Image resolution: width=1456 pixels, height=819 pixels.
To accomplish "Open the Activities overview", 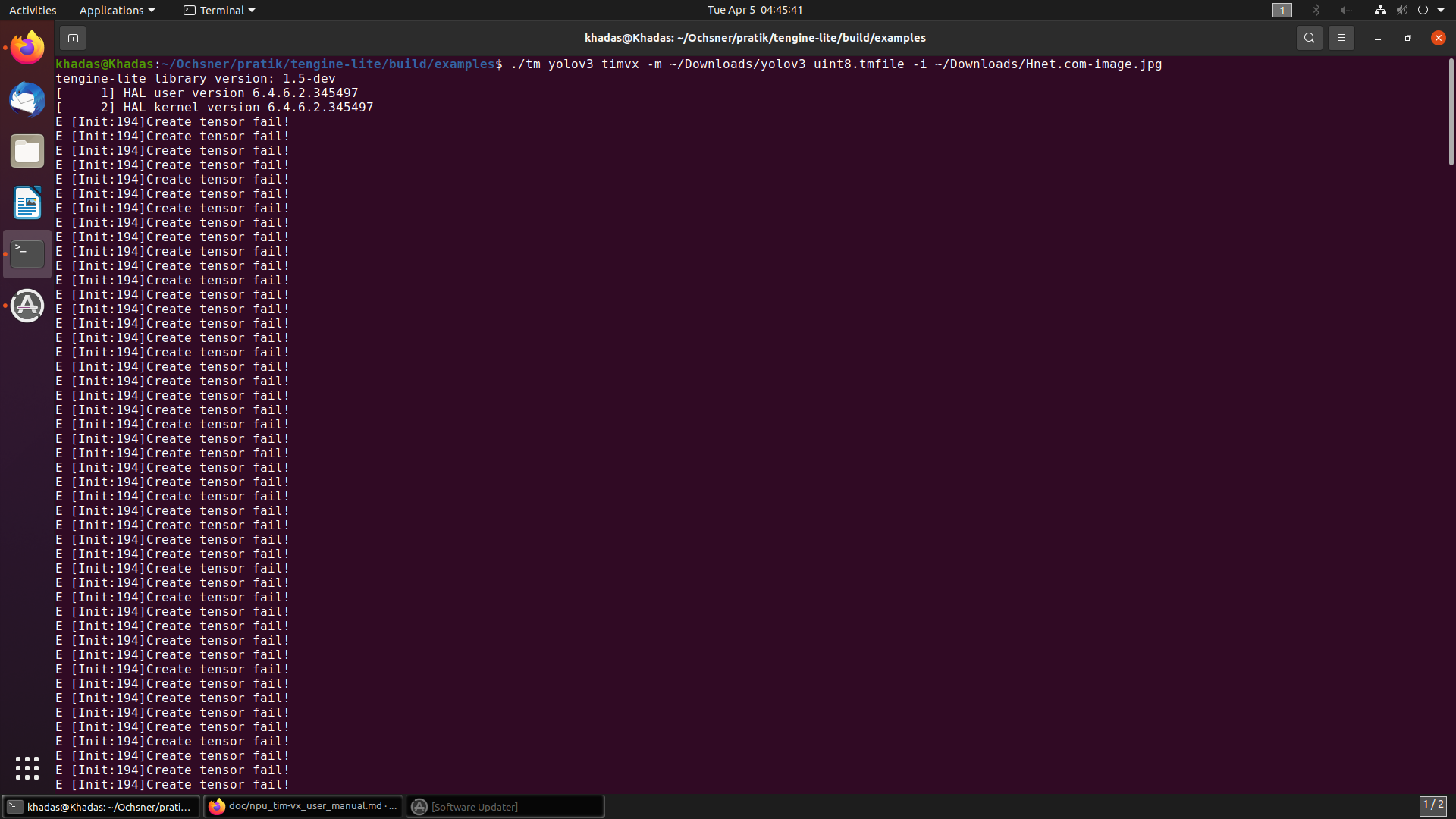I will click(33, 10).
